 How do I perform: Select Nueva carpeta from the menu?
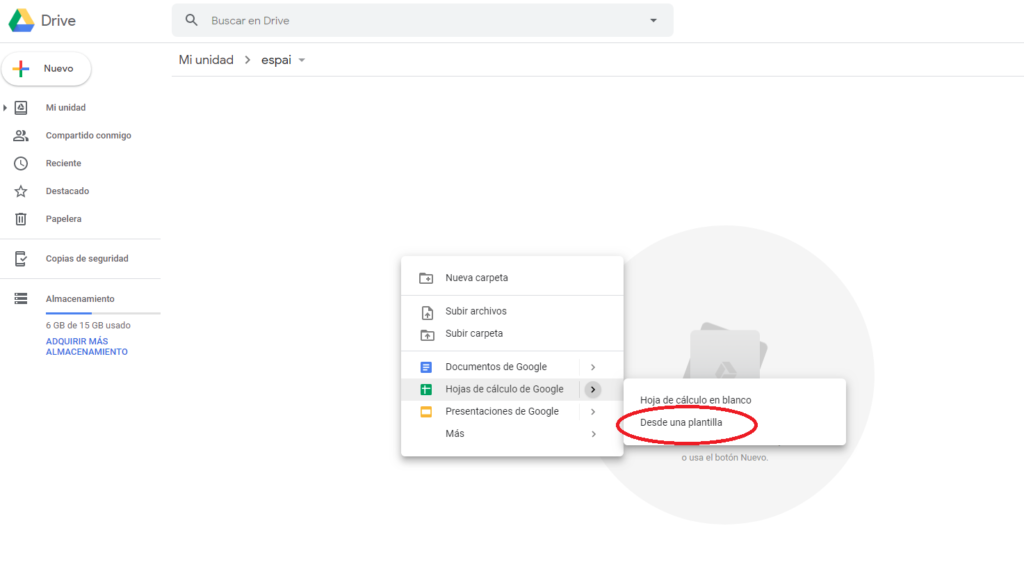pyautogui.click(x=477, y=278)
